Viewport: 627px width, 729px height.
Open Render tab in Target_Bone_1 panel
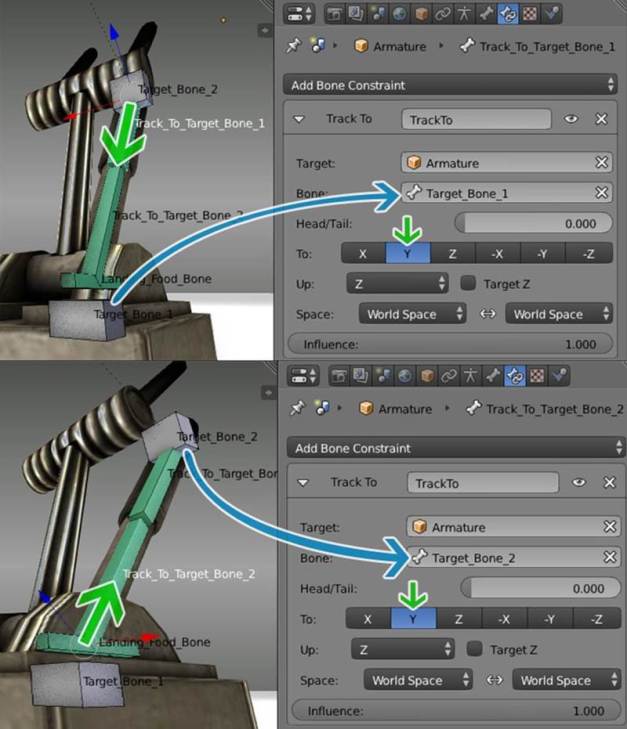tap(334, 13)
